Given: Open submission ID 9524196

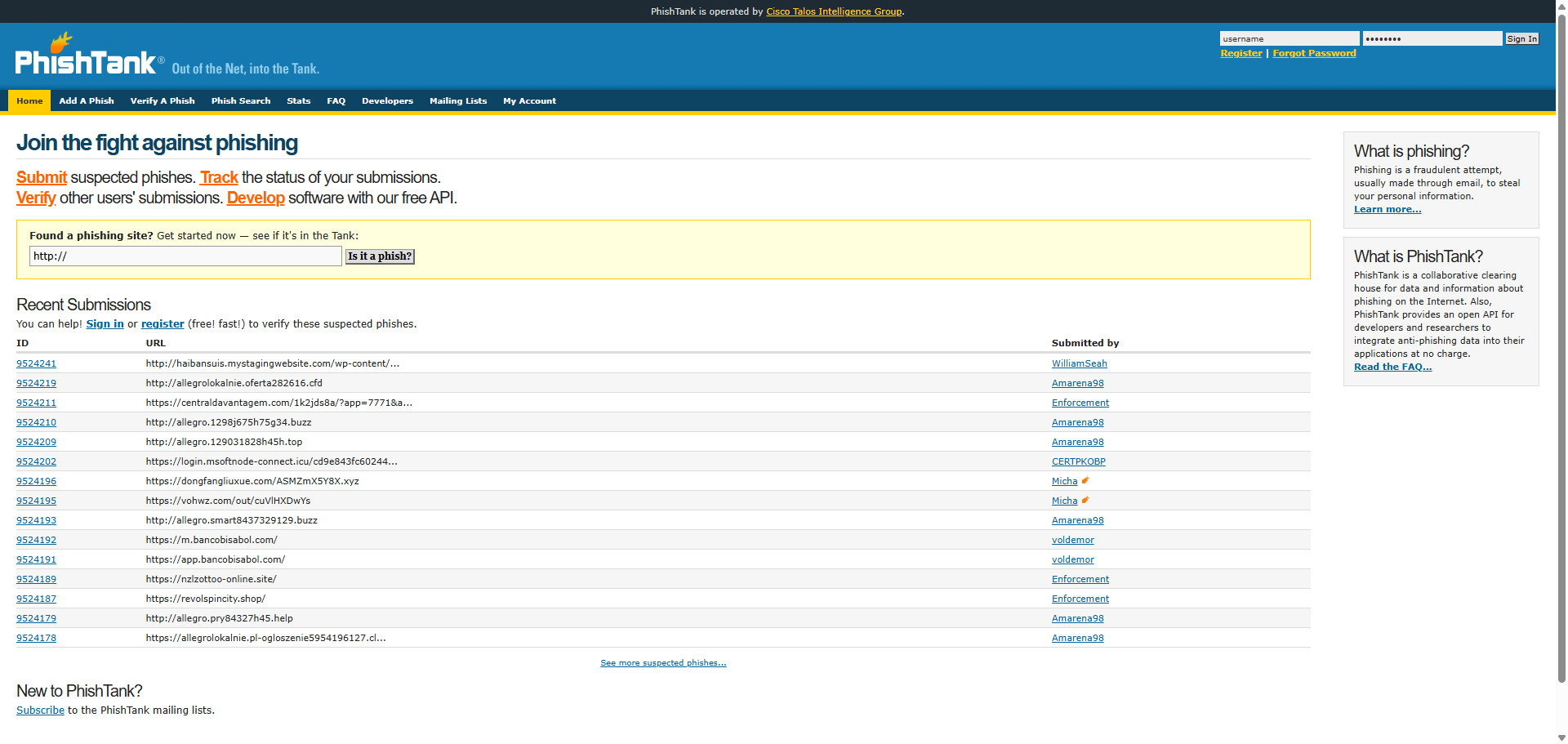Looking at the screenshot, I should pyautogui.click(x=36, y=481).
